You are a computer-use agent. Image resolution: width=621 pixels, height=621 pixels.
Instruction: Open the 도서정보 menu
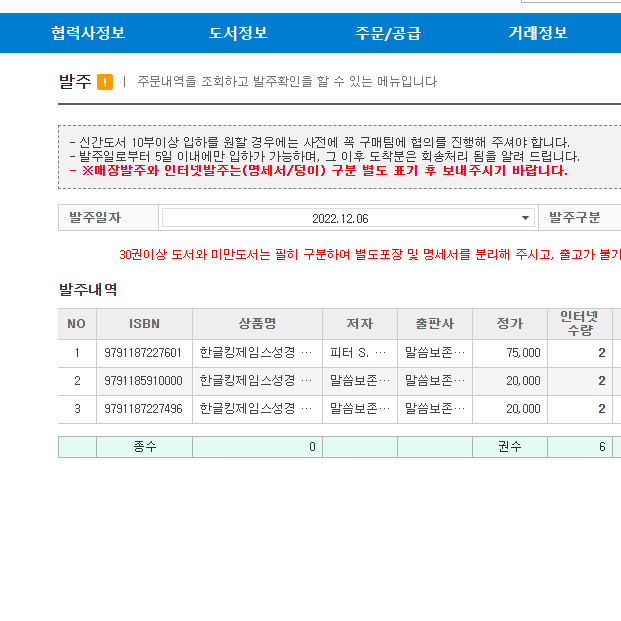pos(238,33)
